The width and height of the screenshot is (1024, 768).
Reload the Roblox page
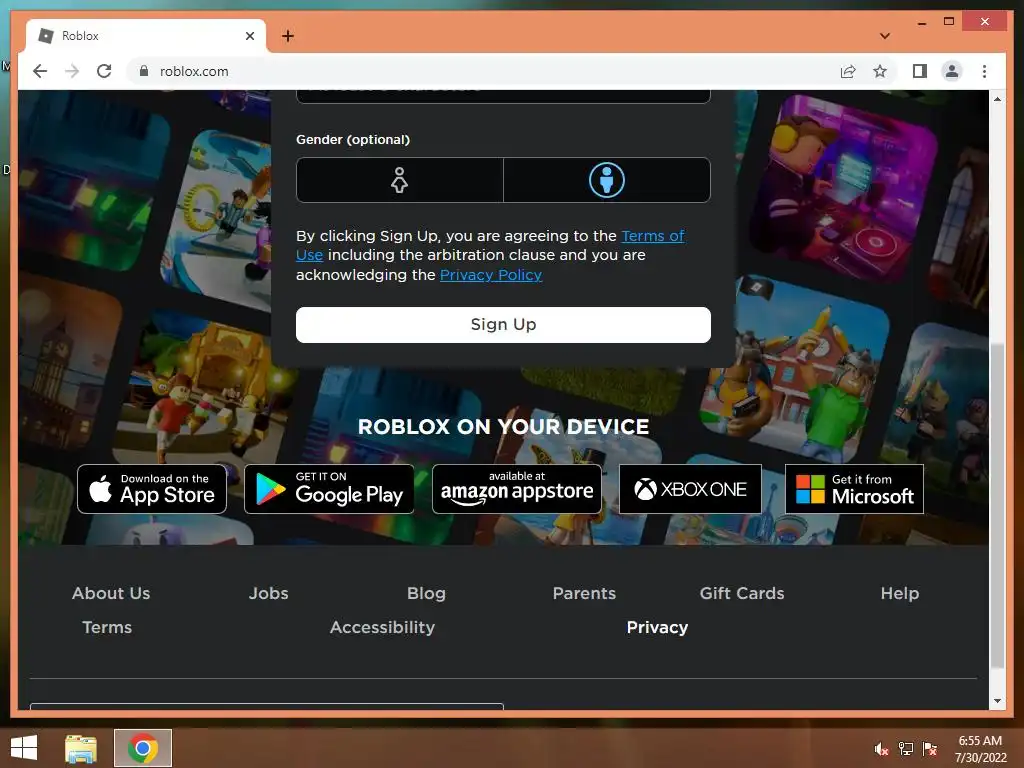coord(104,71)
